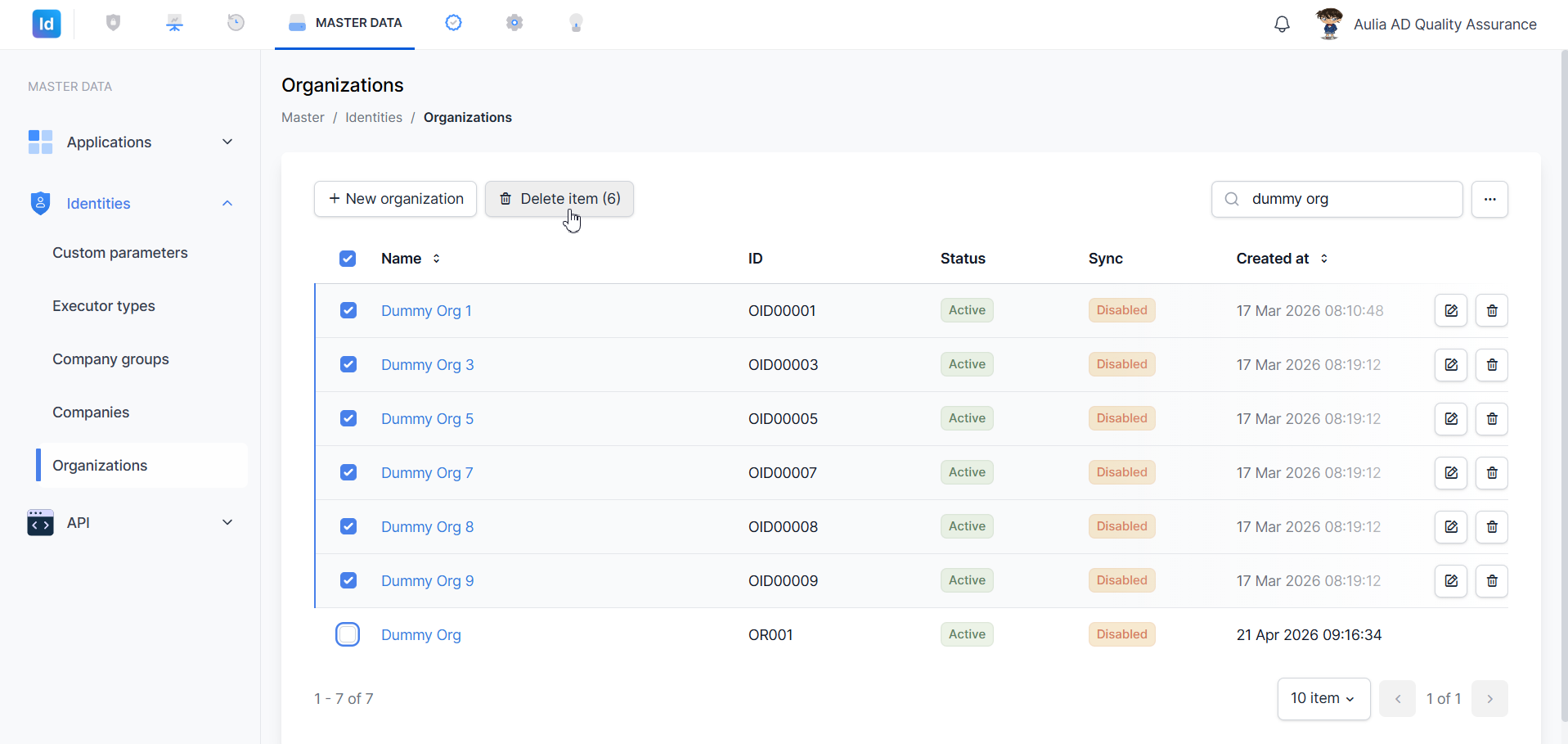
Task: Uncheck Dummy Org 7 checkbox
Action: 348,472
